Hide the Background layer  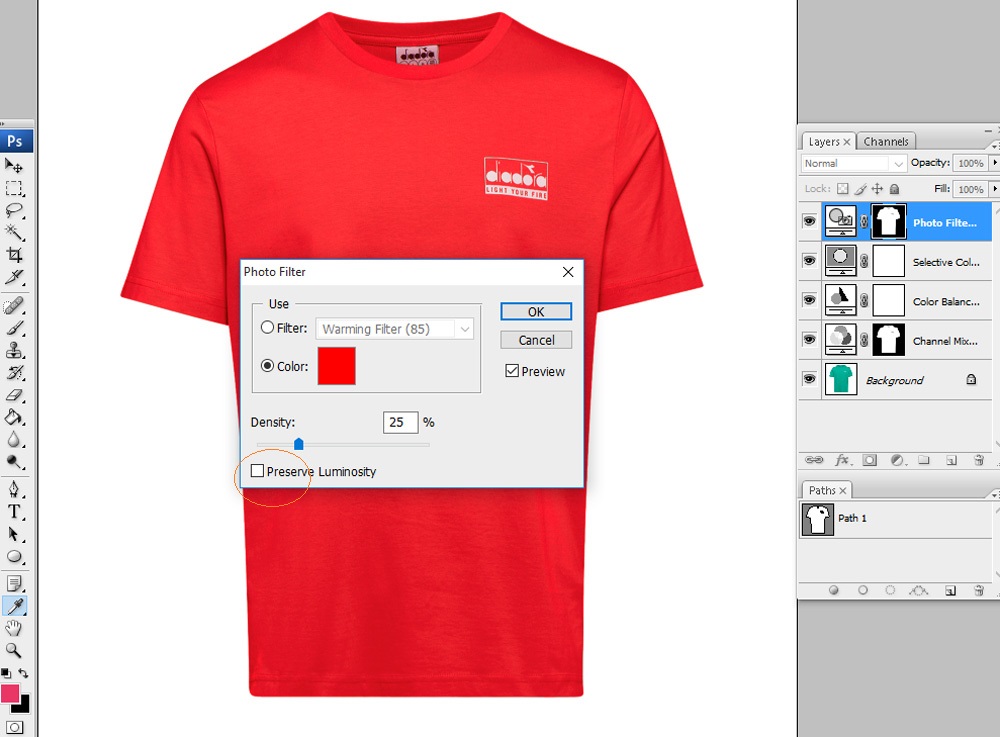(809, 379)
